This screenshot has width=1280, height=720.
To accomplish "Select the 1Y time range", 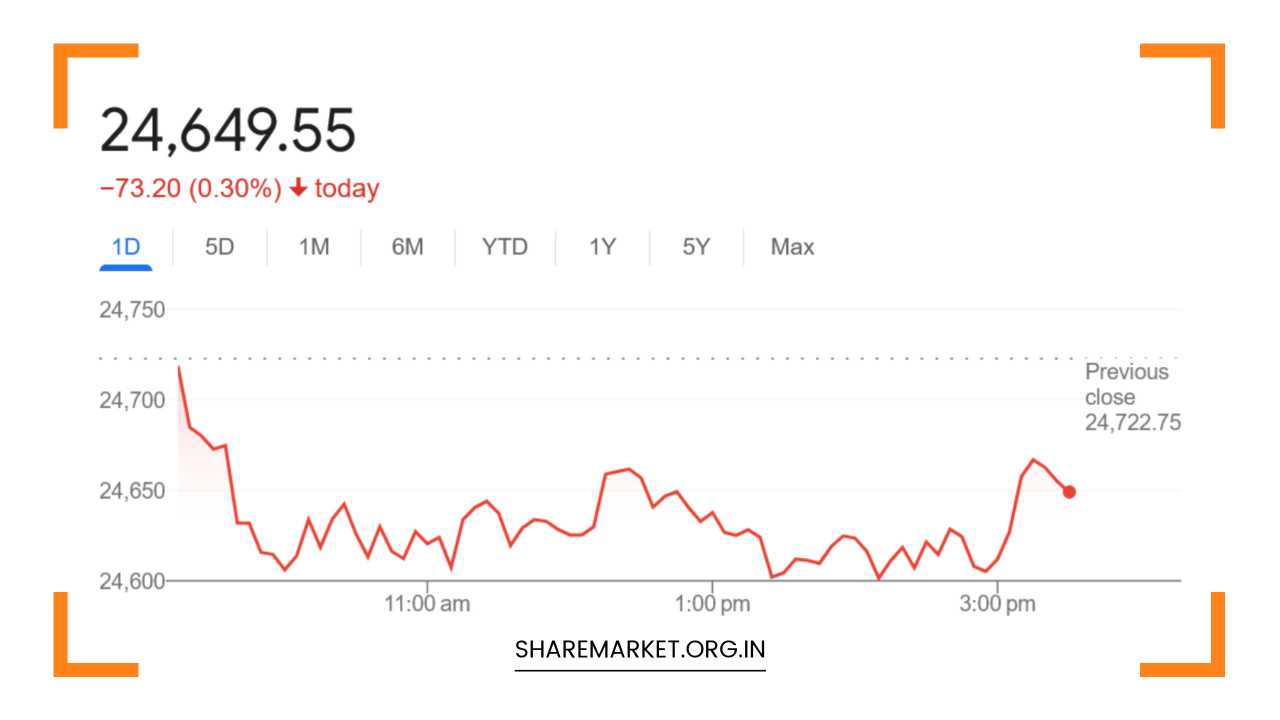I will (x=602, y=247).
